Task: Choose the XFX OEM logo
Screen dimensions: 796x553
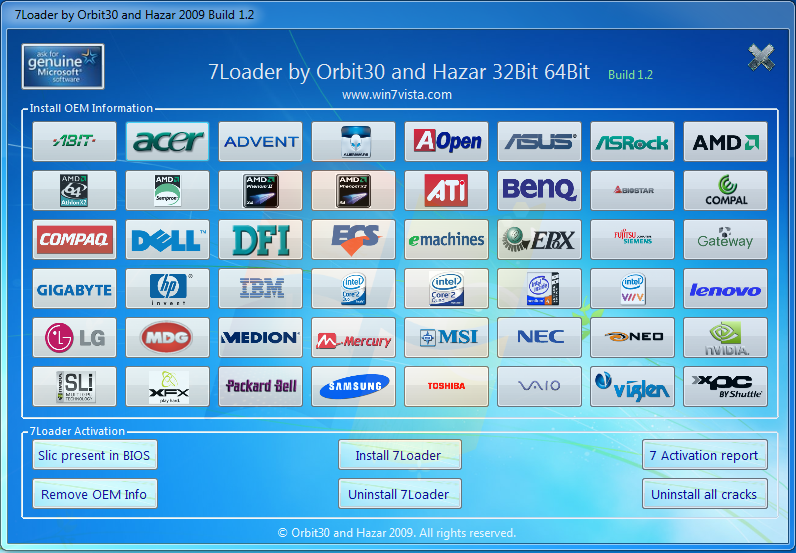Action: (167, 386)
